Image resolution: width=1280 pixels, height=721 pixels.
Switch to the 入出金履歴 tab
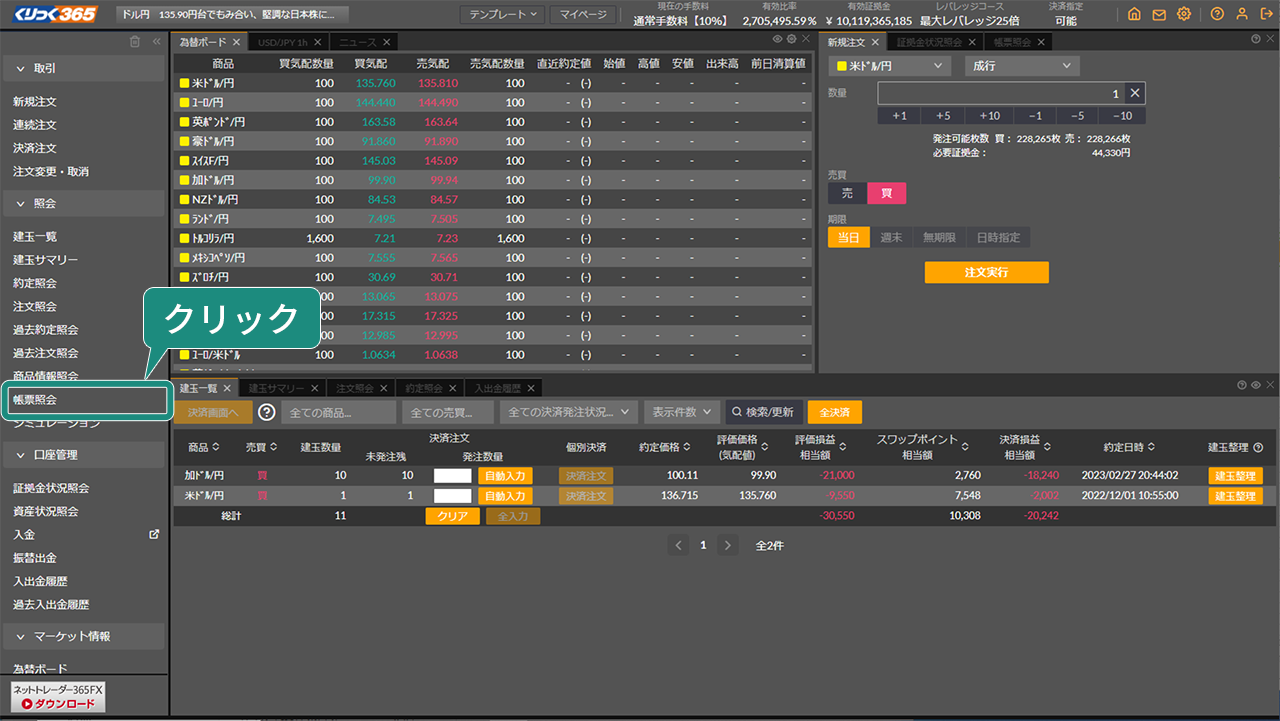pos(503,388)
